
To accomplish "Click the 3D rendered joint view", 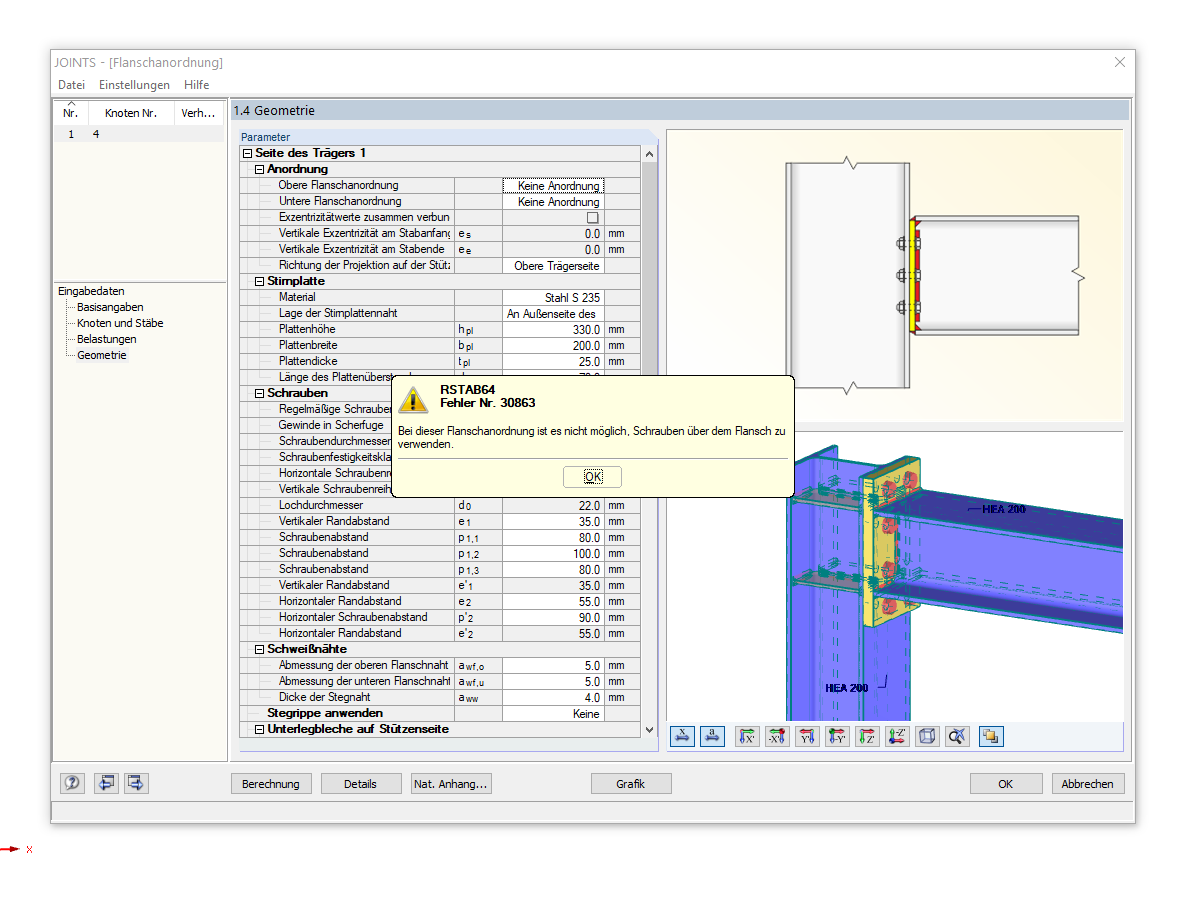I will tap(894, 575).
